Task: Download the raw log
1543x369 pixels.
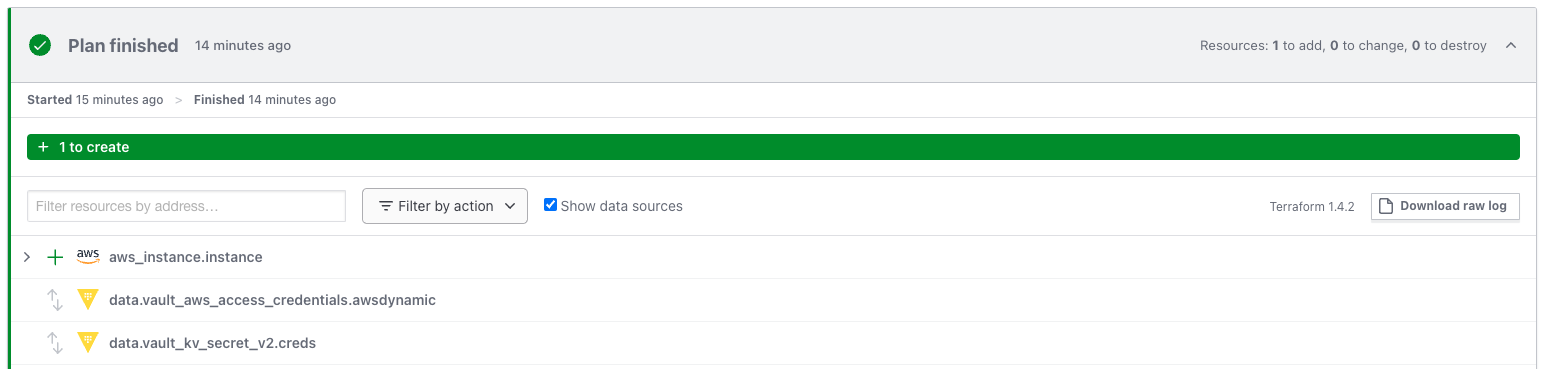Action: coord(1445,206)
